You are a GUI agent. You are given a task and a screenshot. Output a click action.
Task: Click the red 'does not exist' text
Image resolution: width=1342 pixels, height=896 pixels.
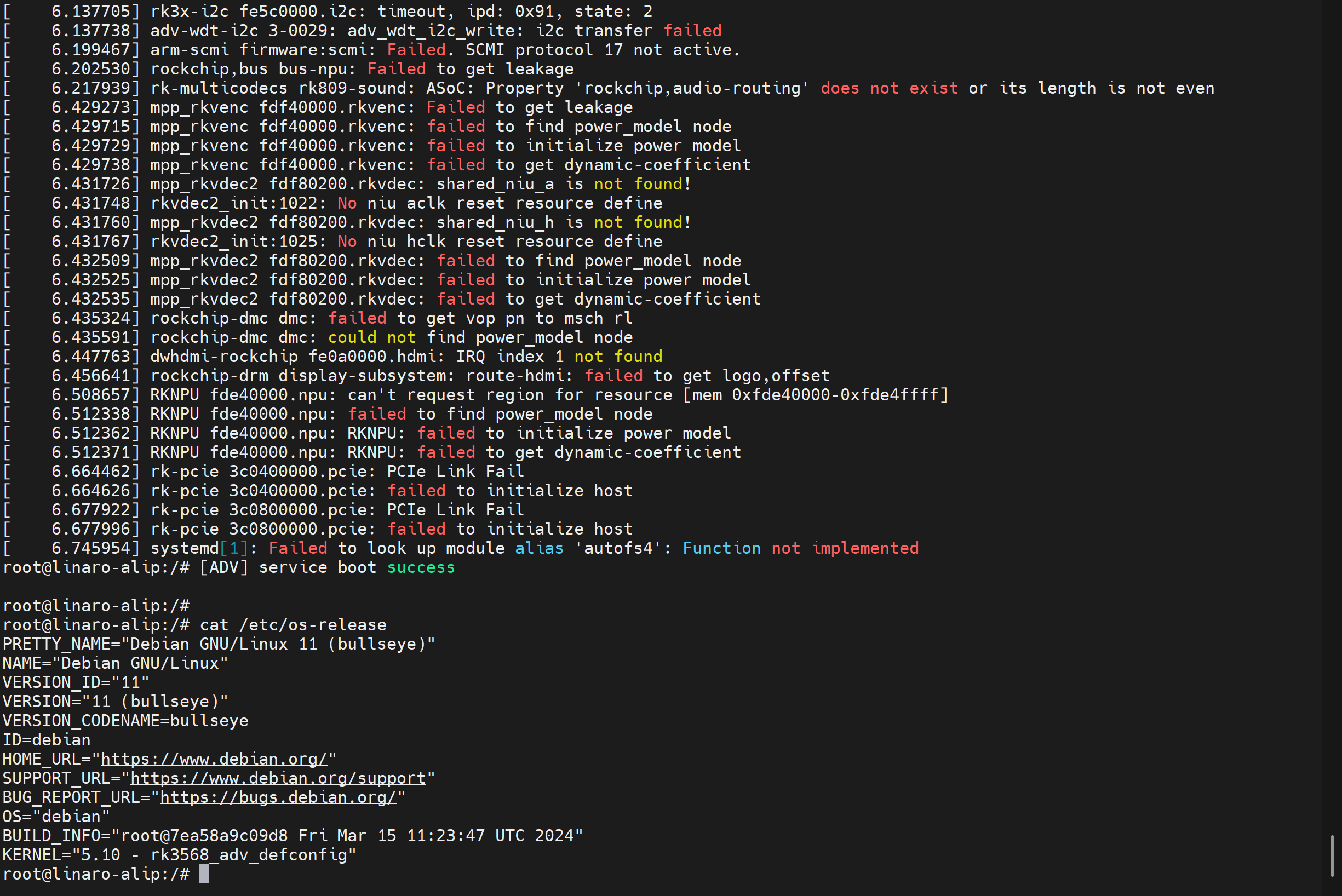pyautogui.click(x=889, y=88)
